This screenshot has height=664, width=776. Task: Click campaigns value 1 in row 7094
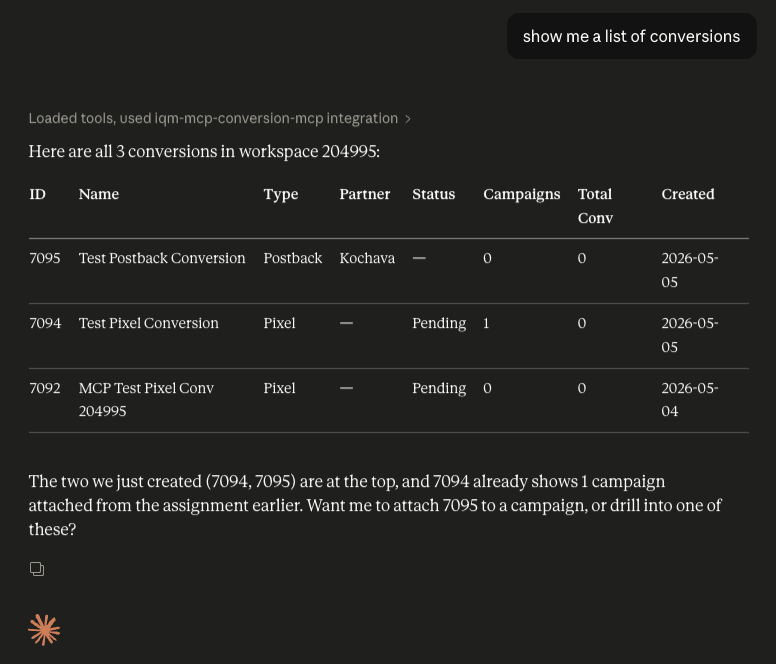coord(486,323)
